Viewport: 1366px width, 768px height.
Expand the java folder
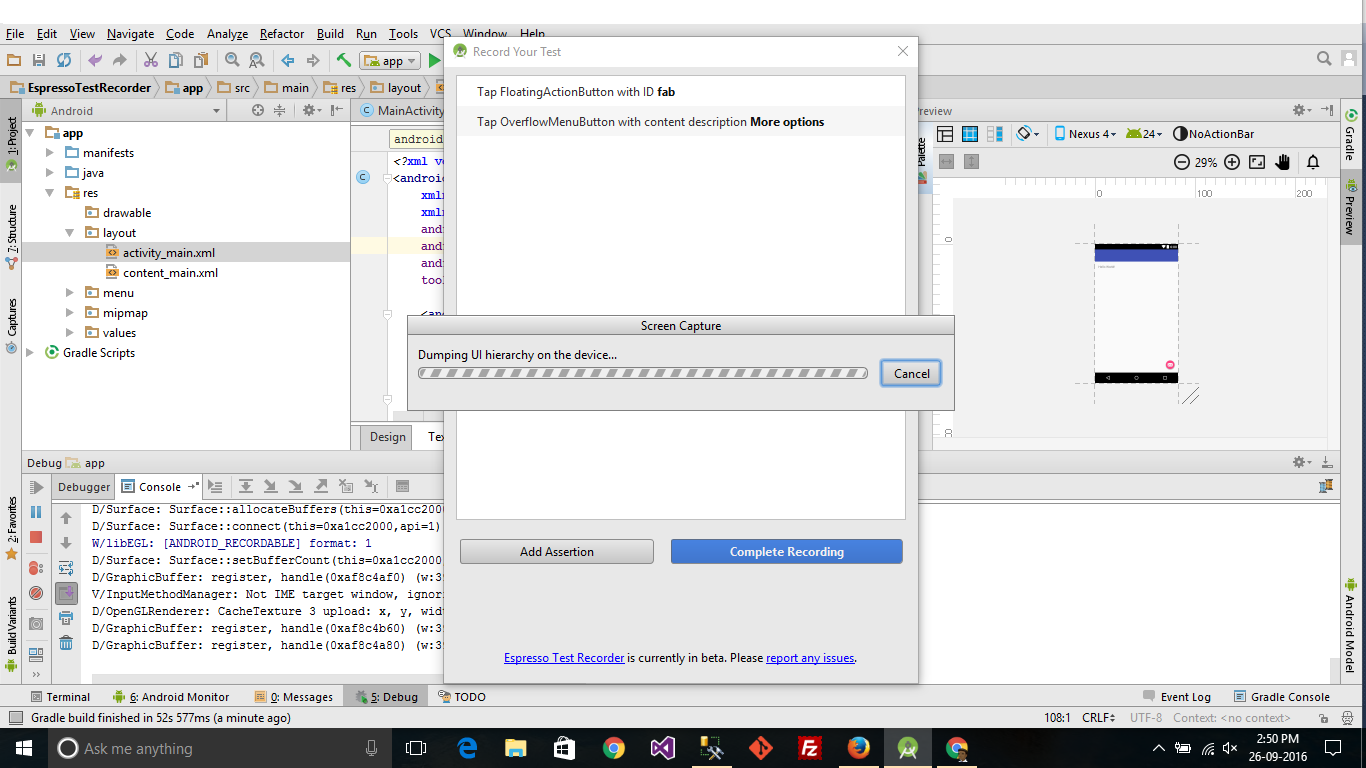pos(51,173)
